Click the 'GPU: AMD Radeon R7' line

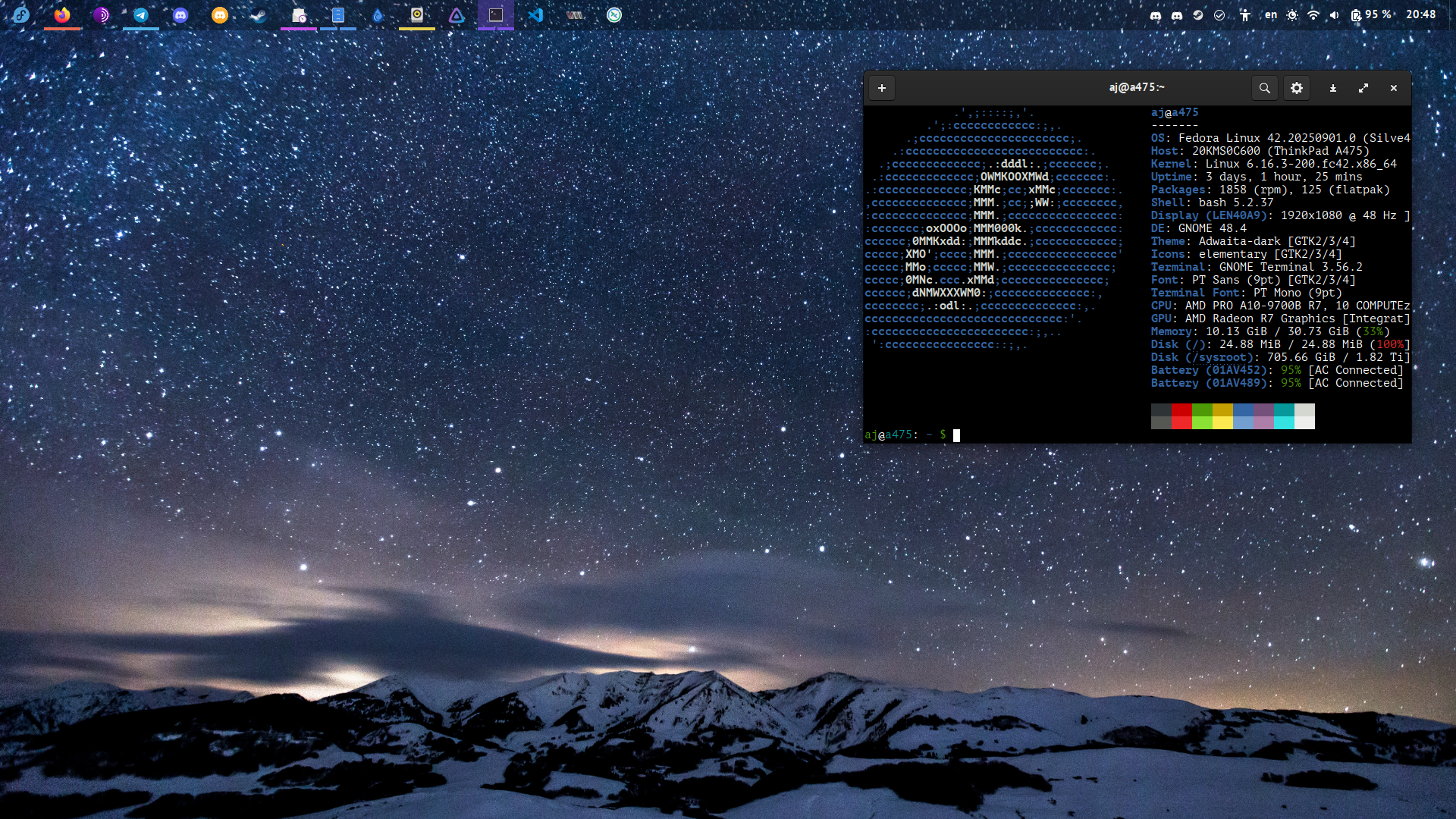tap(1280, 318)
